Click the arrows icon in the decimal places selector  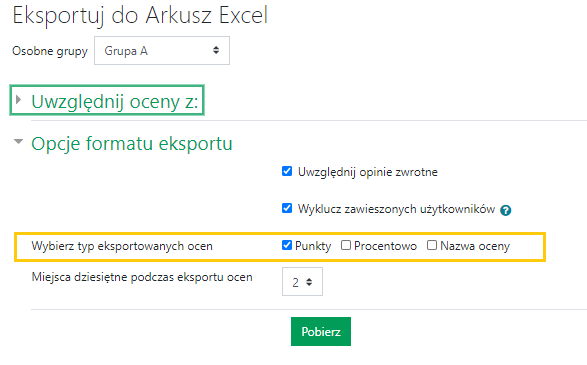309,282
